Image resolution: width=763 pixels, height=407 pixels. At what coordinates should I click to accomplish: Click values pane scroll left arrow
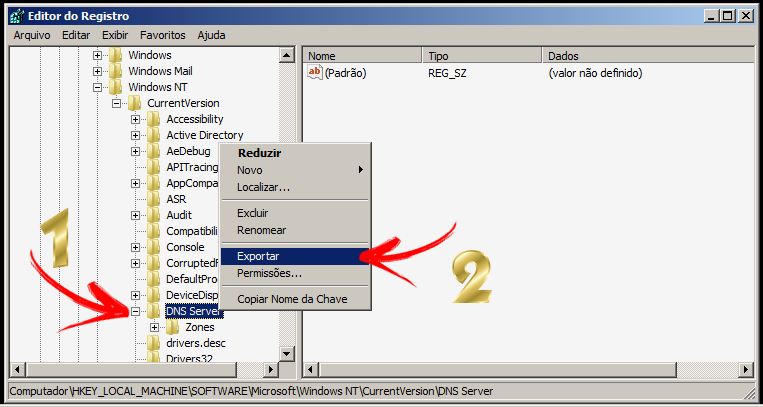pyautogui.click(x=311, y=370)
